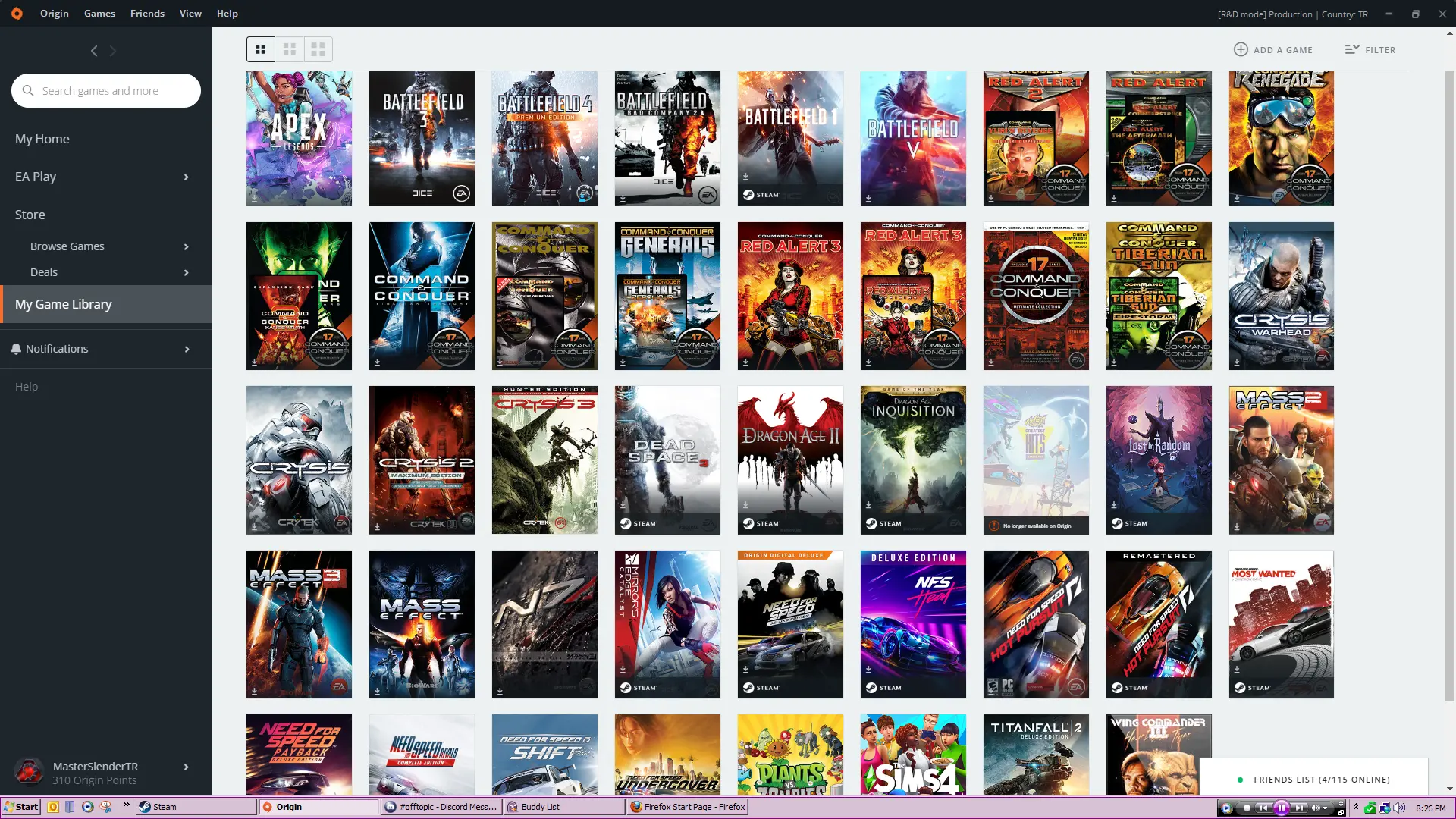Image resolution: width=1456 pixels, height=819 pixels.
Task: Open Mirror's Edge Catalyst tile
Action: (x=667, y=624)
